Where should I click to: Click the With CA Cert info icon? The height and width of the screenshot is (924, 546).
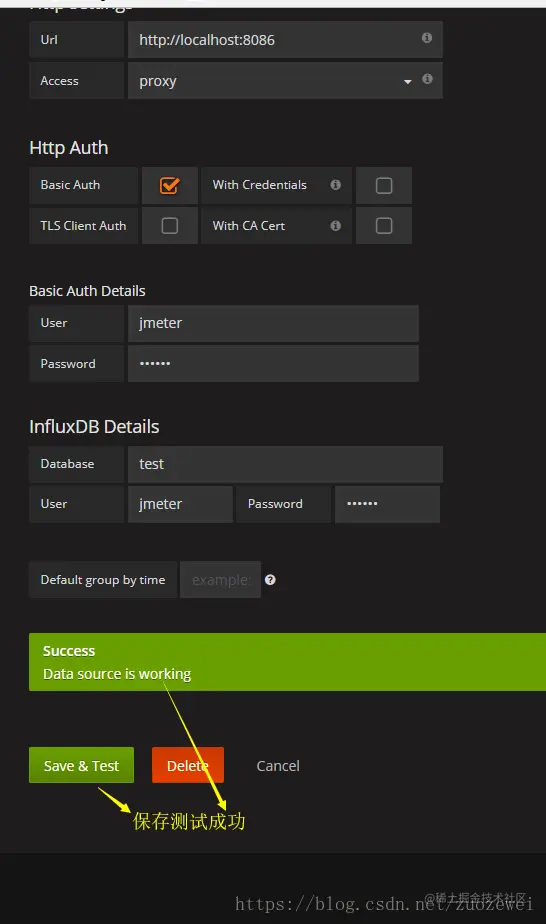click(x=336, y=226)
